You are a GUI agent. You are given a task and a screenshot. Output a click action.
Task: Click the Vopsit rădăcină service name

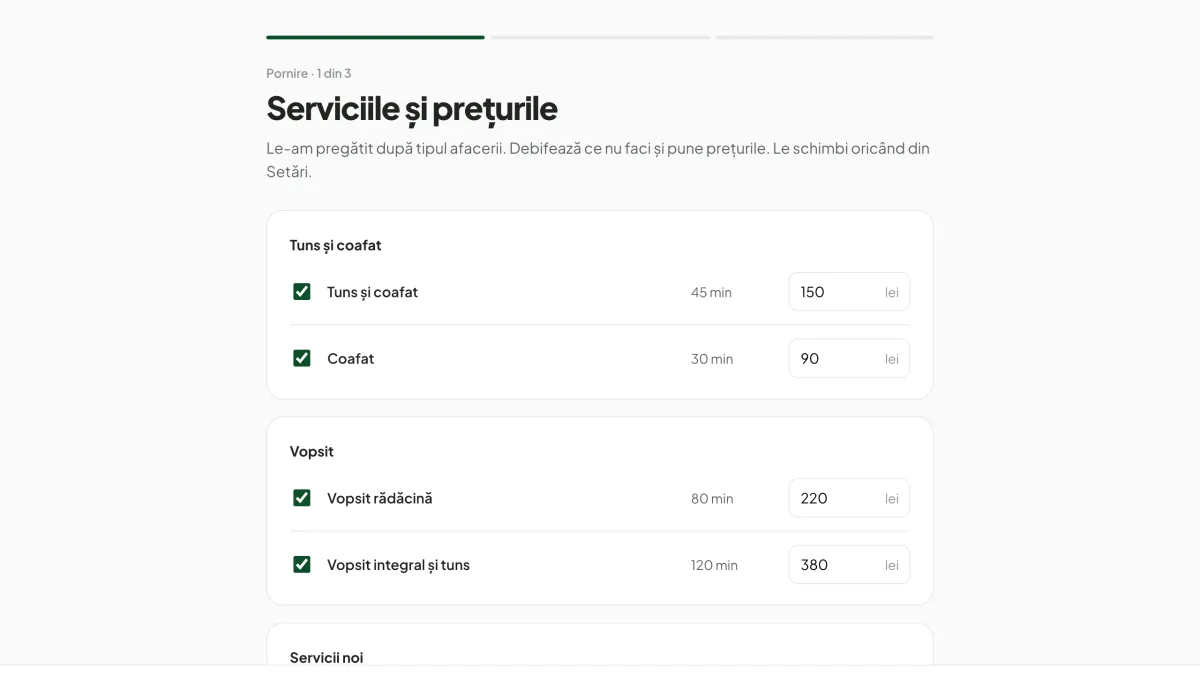coord(380,498)
